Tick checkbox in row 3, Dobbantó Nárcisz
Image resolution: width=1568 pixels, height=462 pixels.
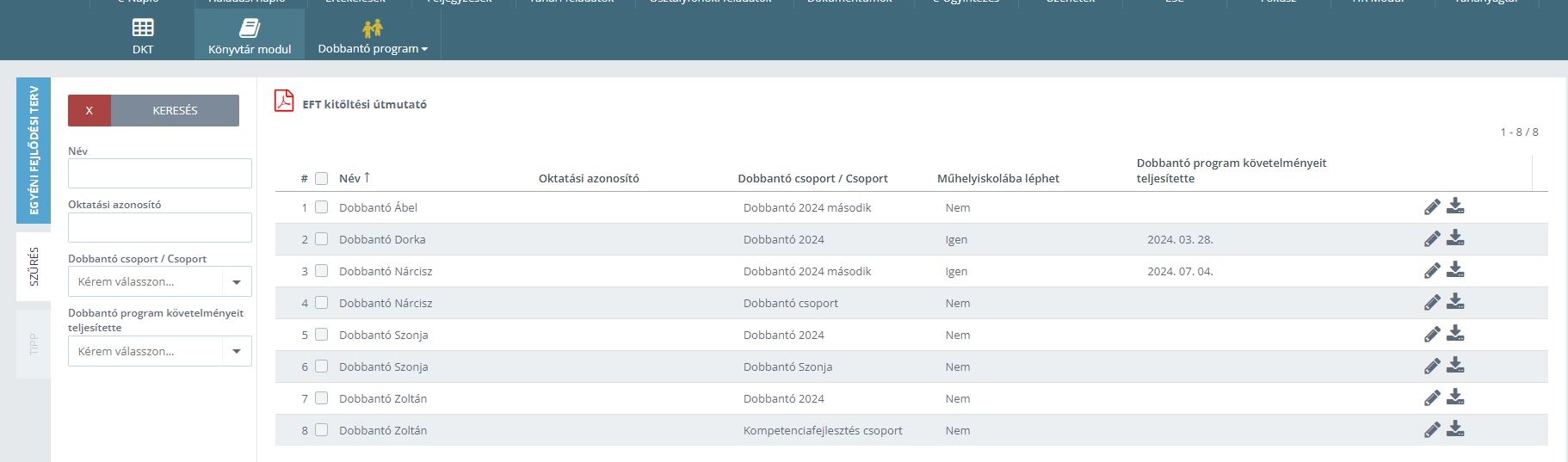(322, 271)
